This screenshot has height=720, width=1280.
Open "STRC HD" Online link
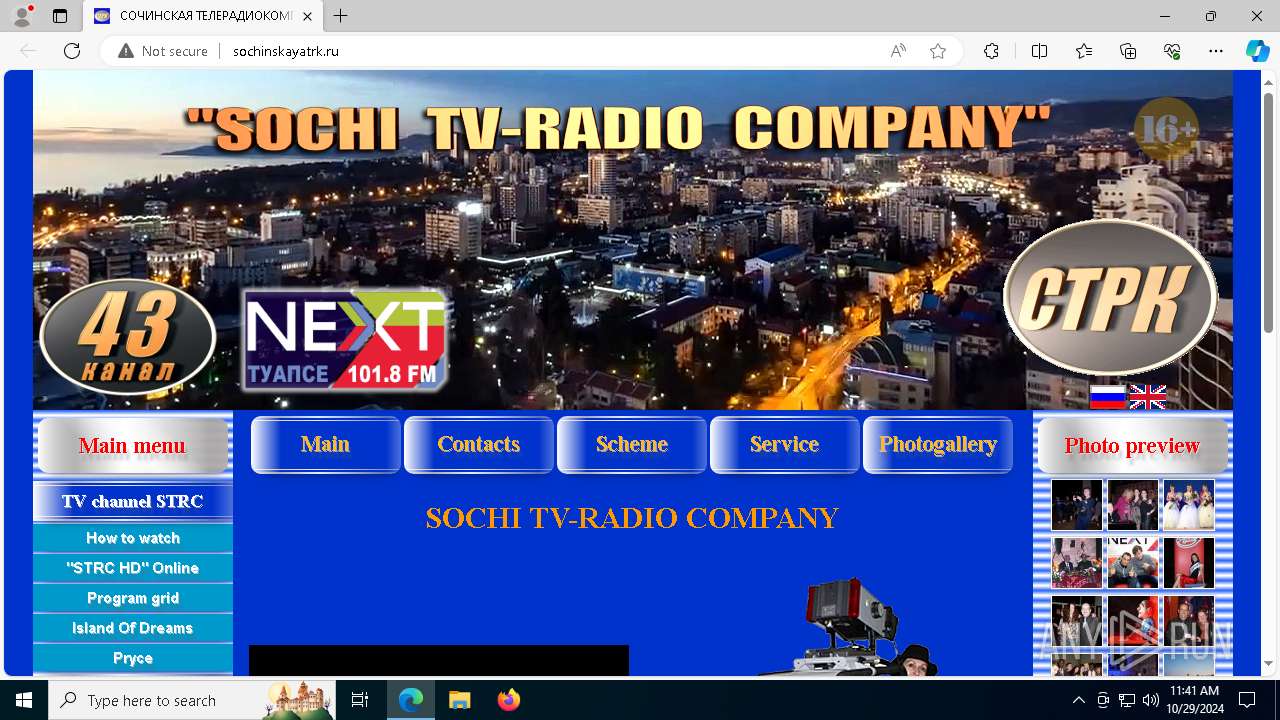(133, 568)
